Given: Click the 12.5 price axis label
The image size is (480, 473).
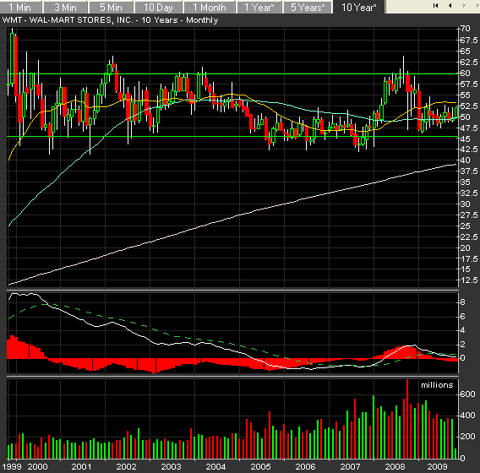Looking at the screenshot, I should [469, 280].
